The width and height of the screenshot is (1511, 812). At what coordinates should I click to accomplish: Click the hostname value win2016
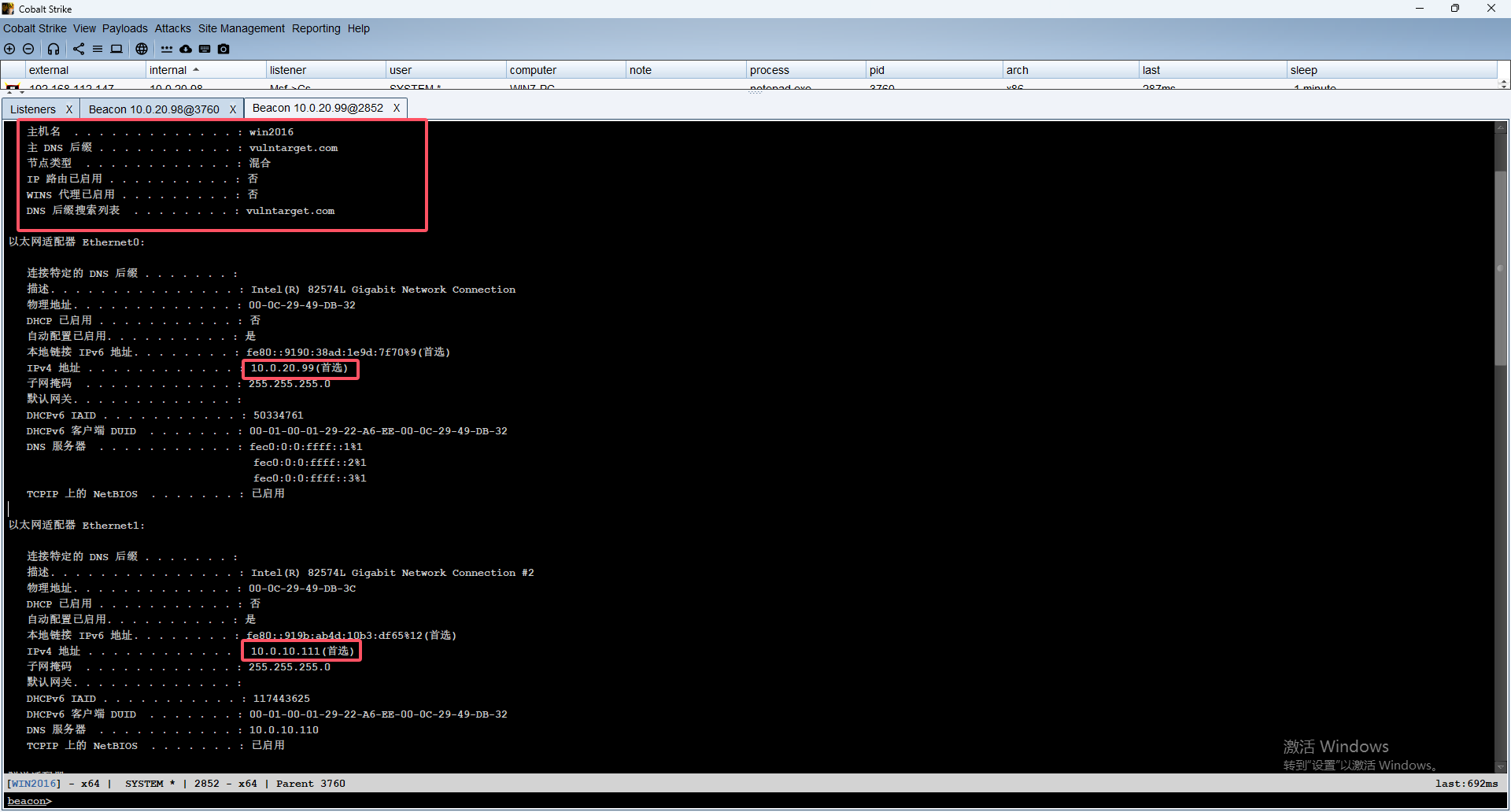(x=272, y=132)
